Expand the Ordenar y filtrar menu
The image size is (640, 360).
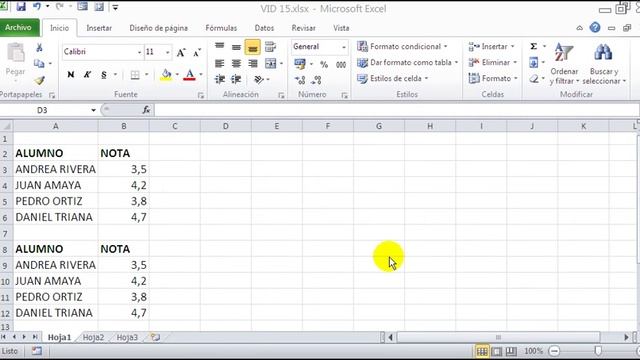point(564,64)
